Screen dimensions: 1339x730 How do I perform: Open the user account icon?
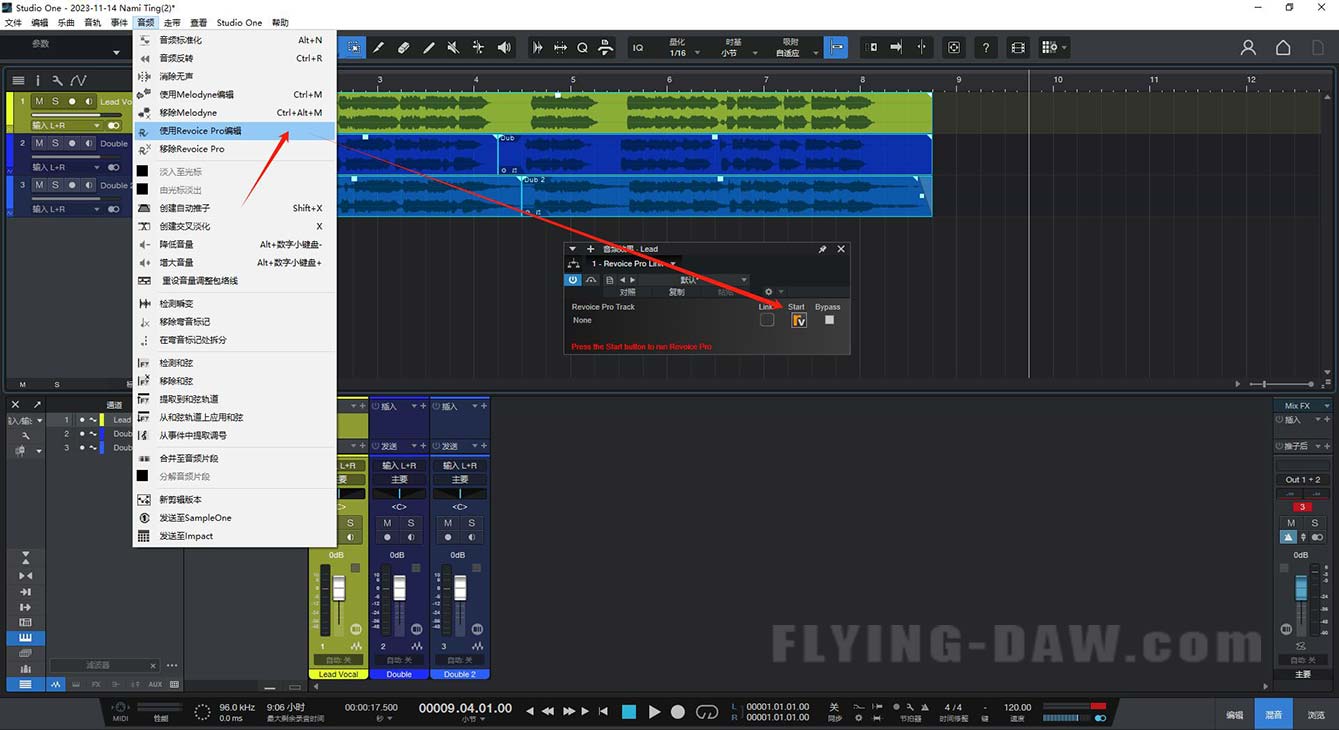(1248, 47)
